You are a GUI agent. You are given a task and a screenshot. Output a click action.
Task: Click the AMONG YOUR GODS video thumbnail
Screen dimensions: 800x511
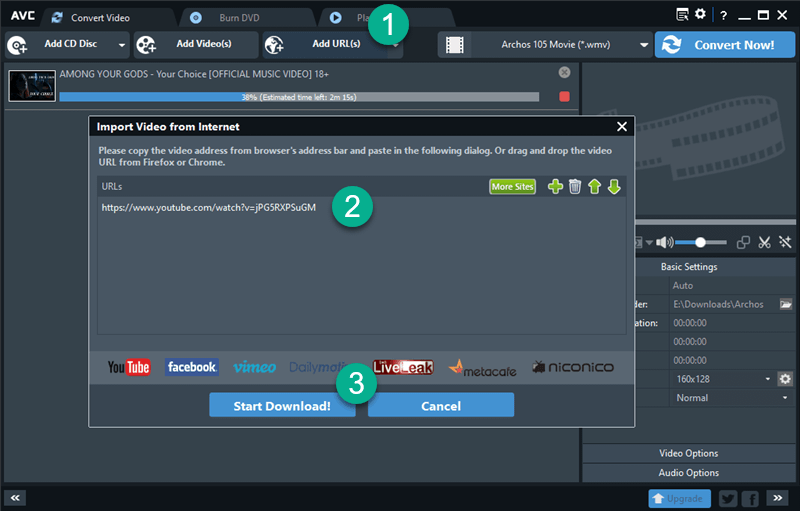pyautogui.click(x=32, y=86)
